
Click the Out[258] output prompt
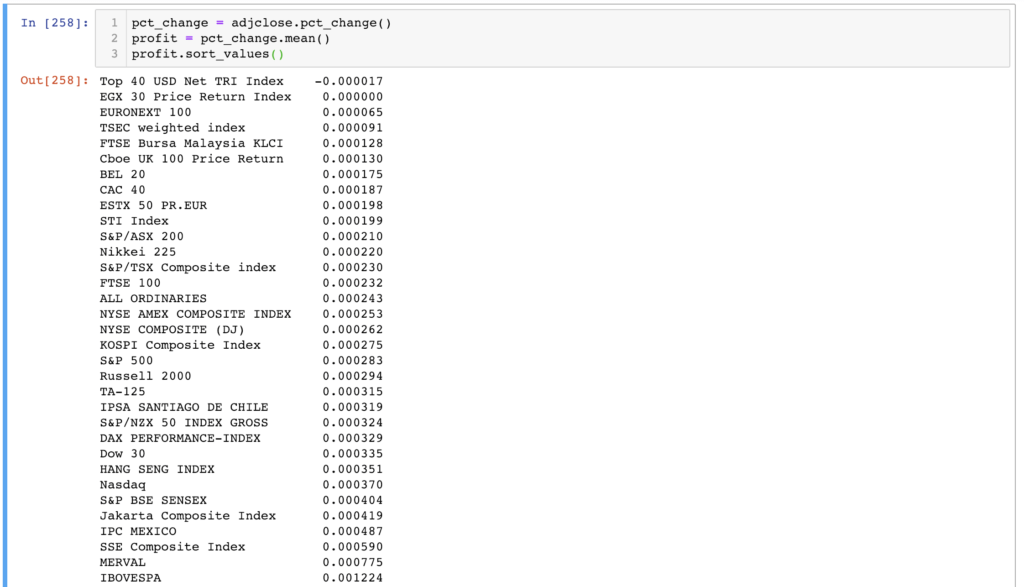click(54, 80)
